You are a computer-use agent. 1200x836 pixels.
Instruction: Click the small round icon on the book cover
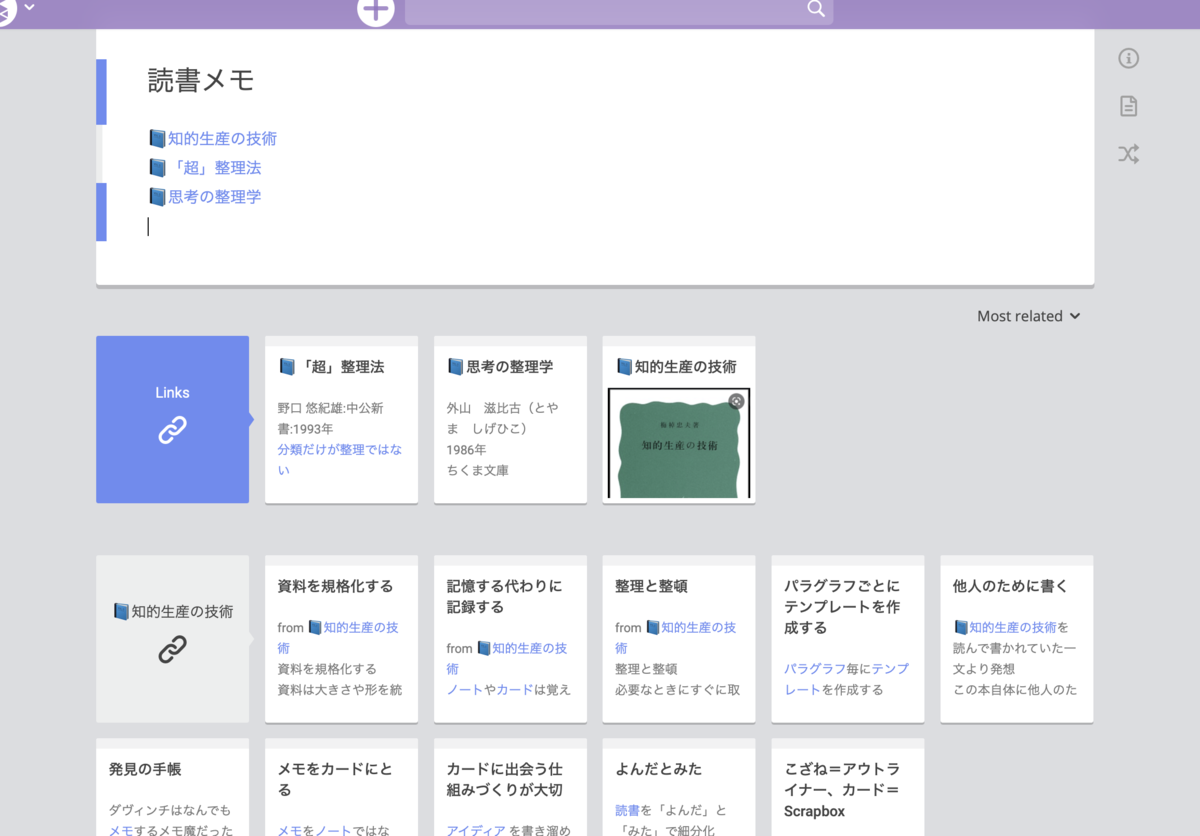[x=736, y=401]
